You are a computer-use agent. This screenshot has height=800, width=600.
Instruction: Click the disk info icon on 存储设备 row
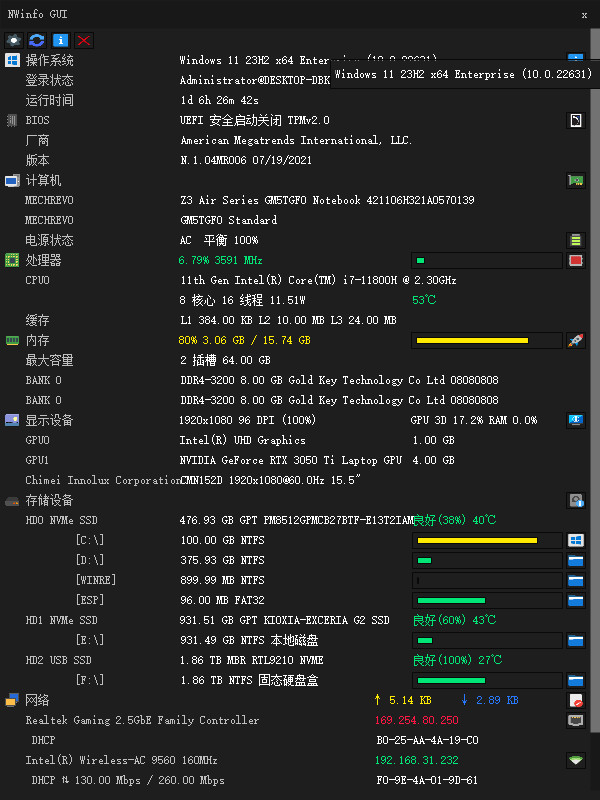point(576,501)
